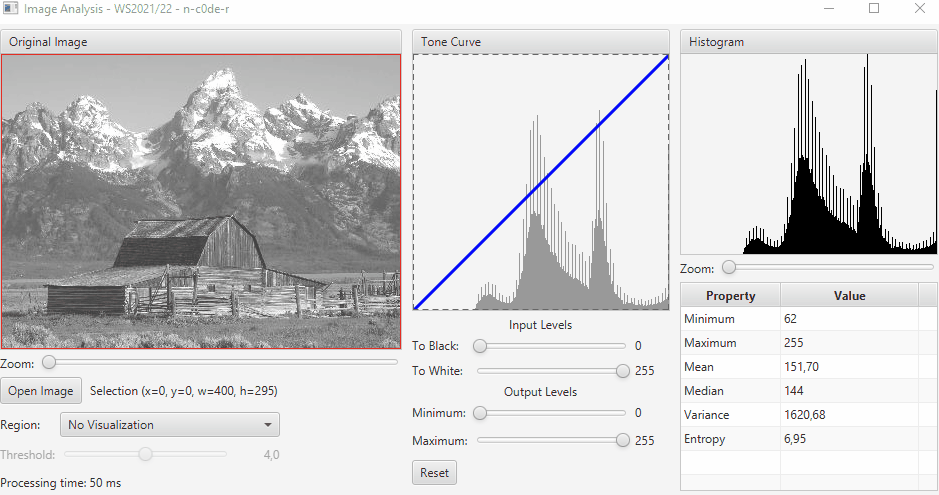
Task: Click the Tone Curve panel header
Action: pyautogui.click(x=541, y=42)
